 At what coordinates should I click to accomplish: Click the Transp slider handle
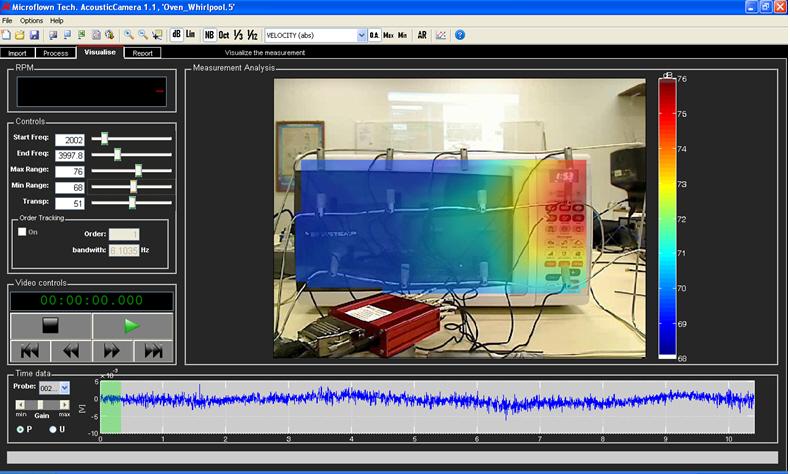(132, 202)
